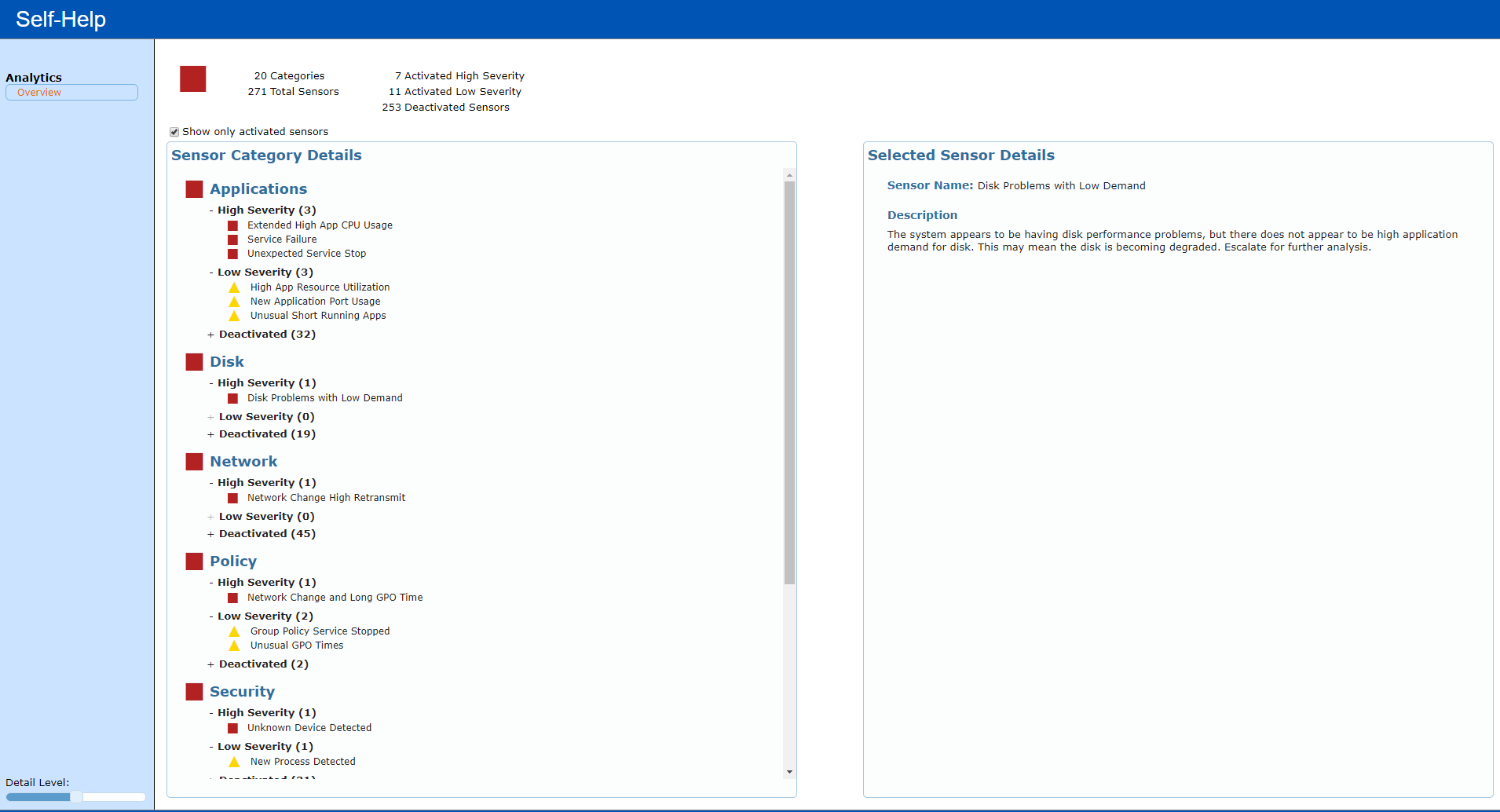The width and height of the screenshot is (1500, 812).
Task: Click yellow warning icon beside Unusual Short Running Apps
Action: [234, 316]
